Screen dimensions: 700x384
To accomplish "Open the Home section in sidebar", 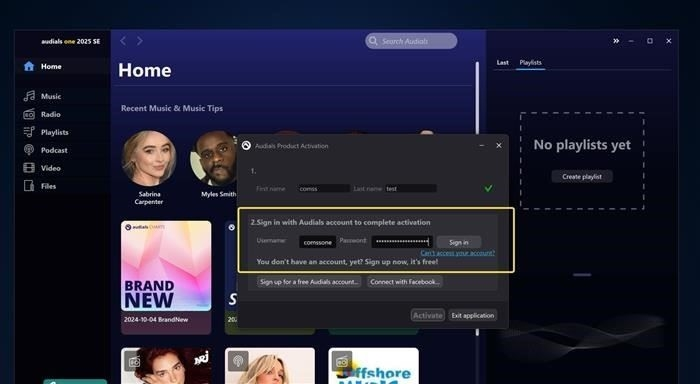I will (62, 67).
